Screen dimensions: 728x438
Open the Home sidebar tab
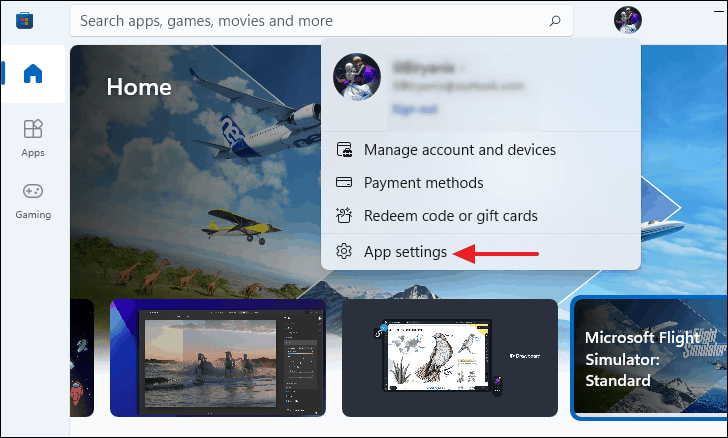[x=33, y=74]
